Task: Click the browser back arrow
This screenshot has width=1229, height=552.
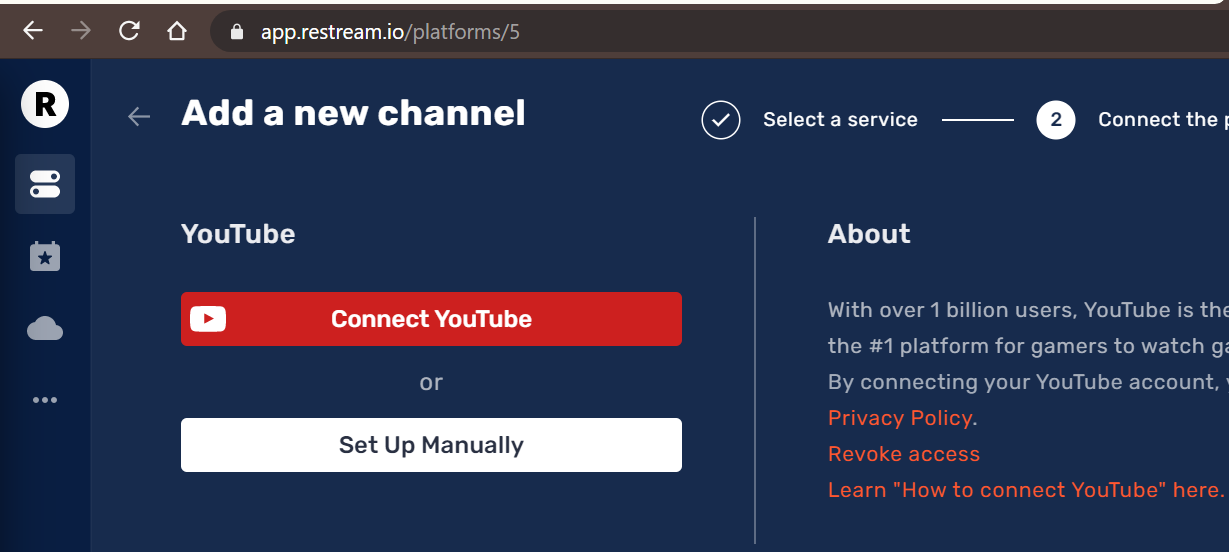Action: [x=33, y=31]
